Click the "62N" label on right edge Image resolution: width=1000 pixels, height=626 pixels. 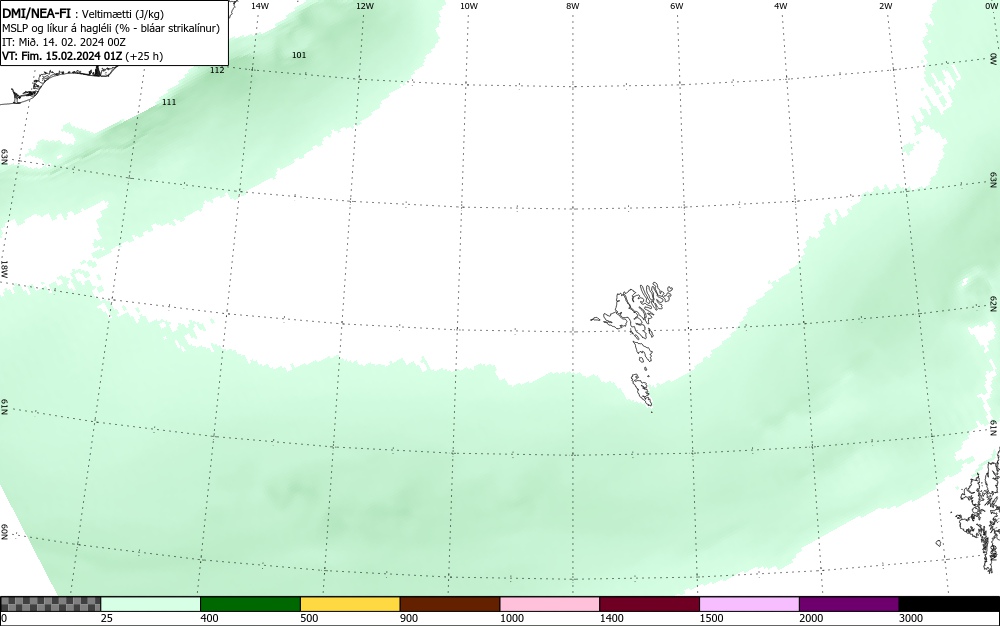point(994,303)
